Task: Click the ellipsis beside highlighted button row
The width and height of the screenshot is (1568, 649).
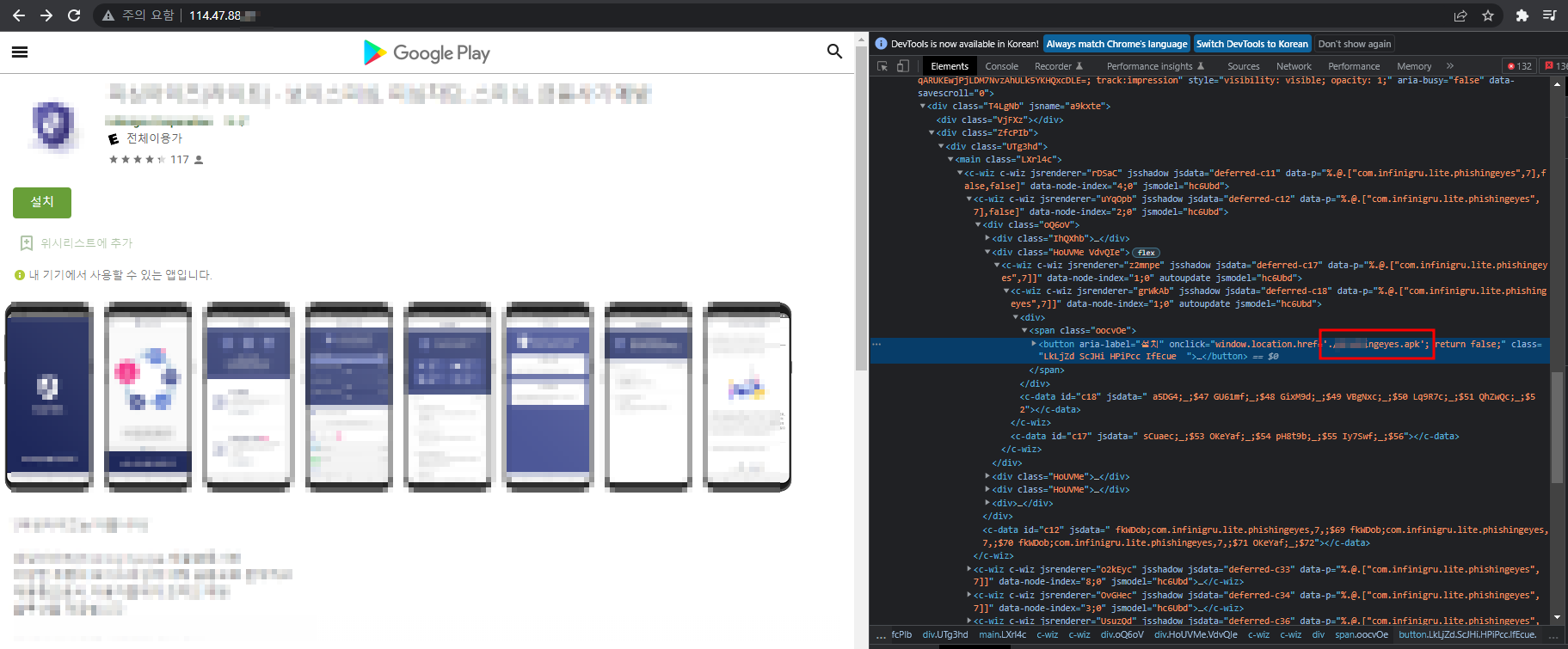Action: click(x=876, y=344)
